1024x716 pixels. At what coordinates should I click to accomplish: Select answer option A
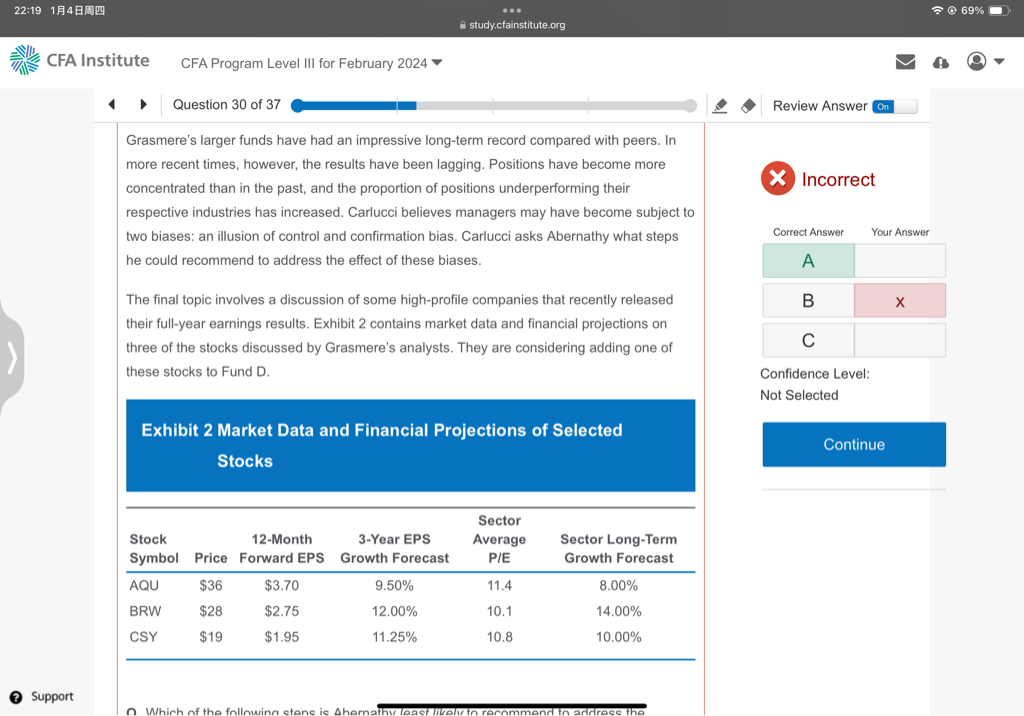tap(808, 261)
